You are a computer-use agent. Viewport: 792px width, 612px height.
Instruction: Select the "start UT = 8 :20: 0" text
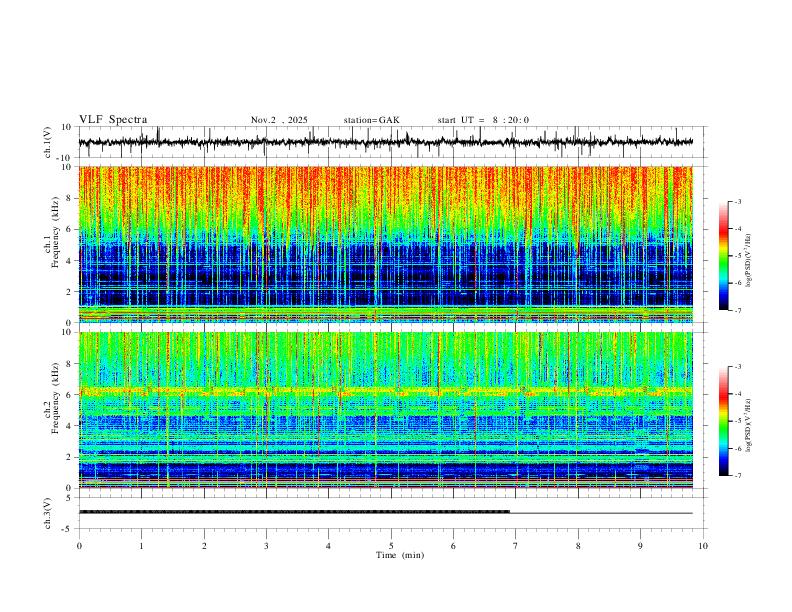pos(483,120)
